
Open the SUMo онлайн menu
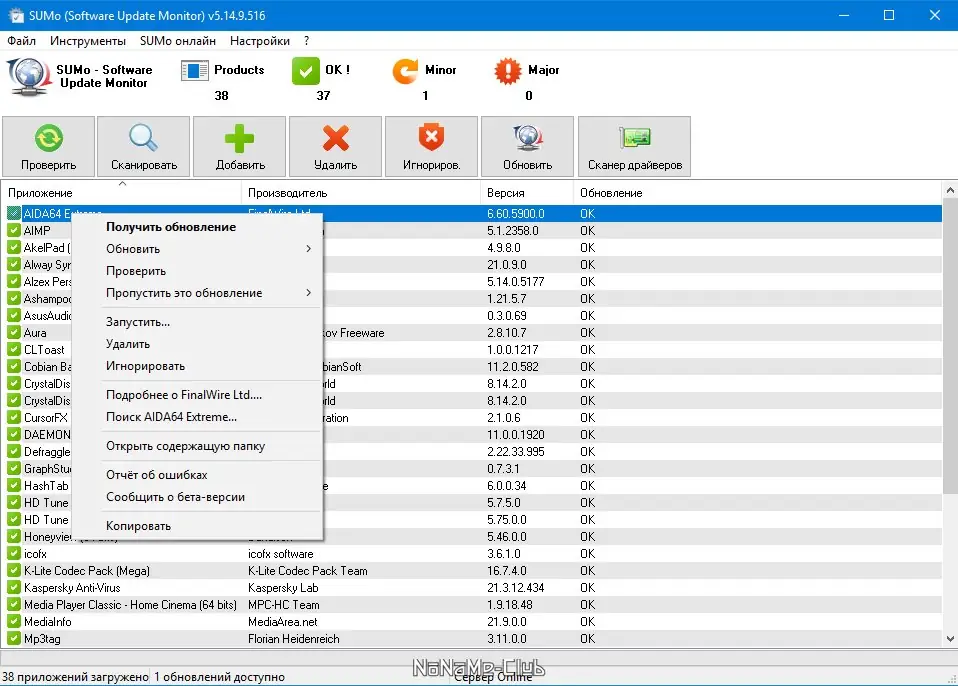(178, 41)
